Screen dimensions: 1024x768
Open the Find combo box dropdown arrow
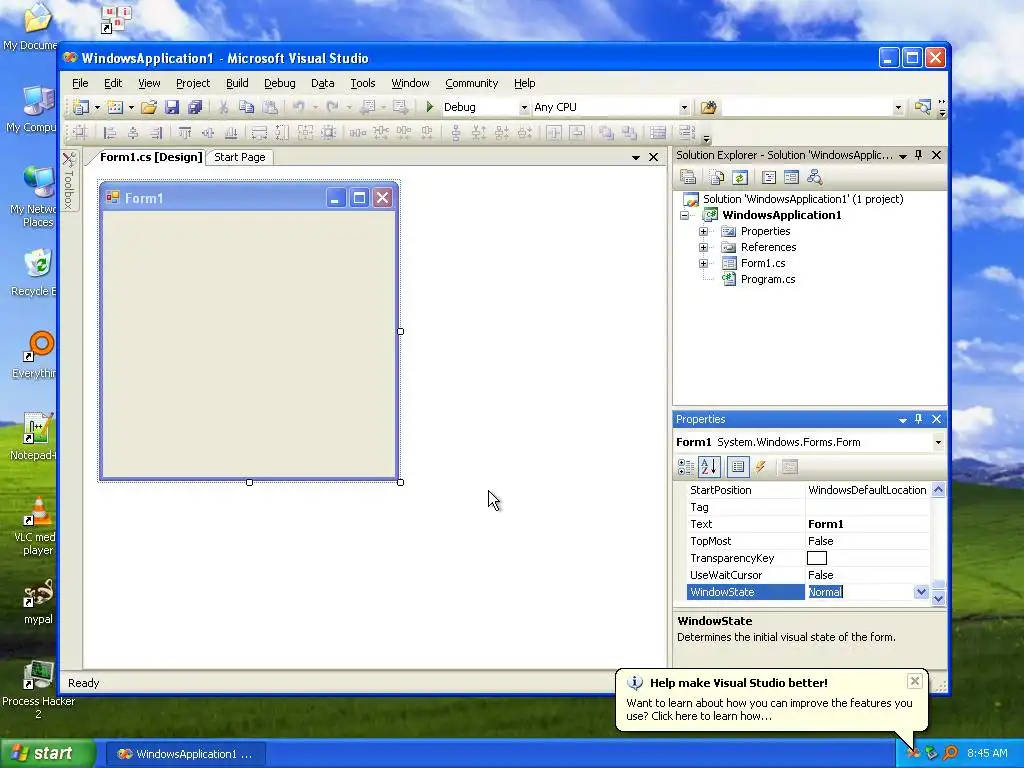[x=898, y=108]
